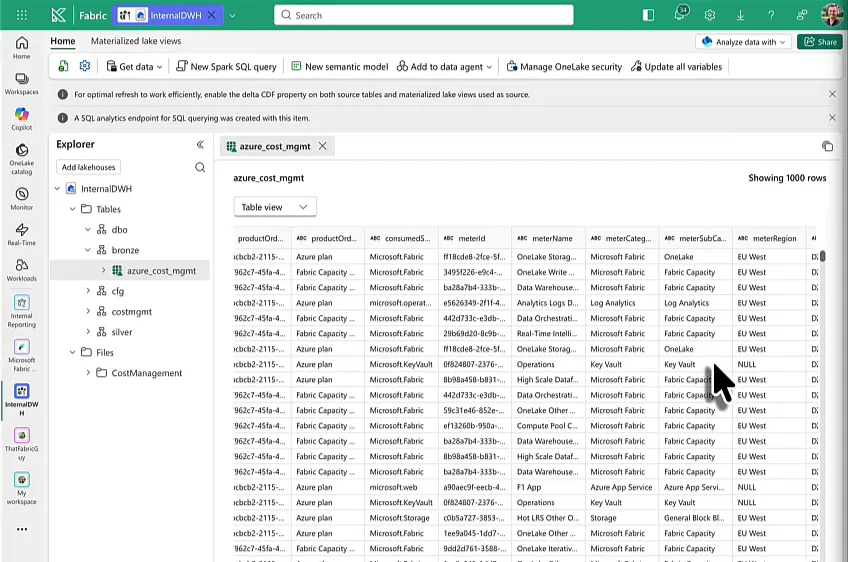Open Workloads in the left sidebar
This screenshot has width=848, height=562.
coord(22,270)
